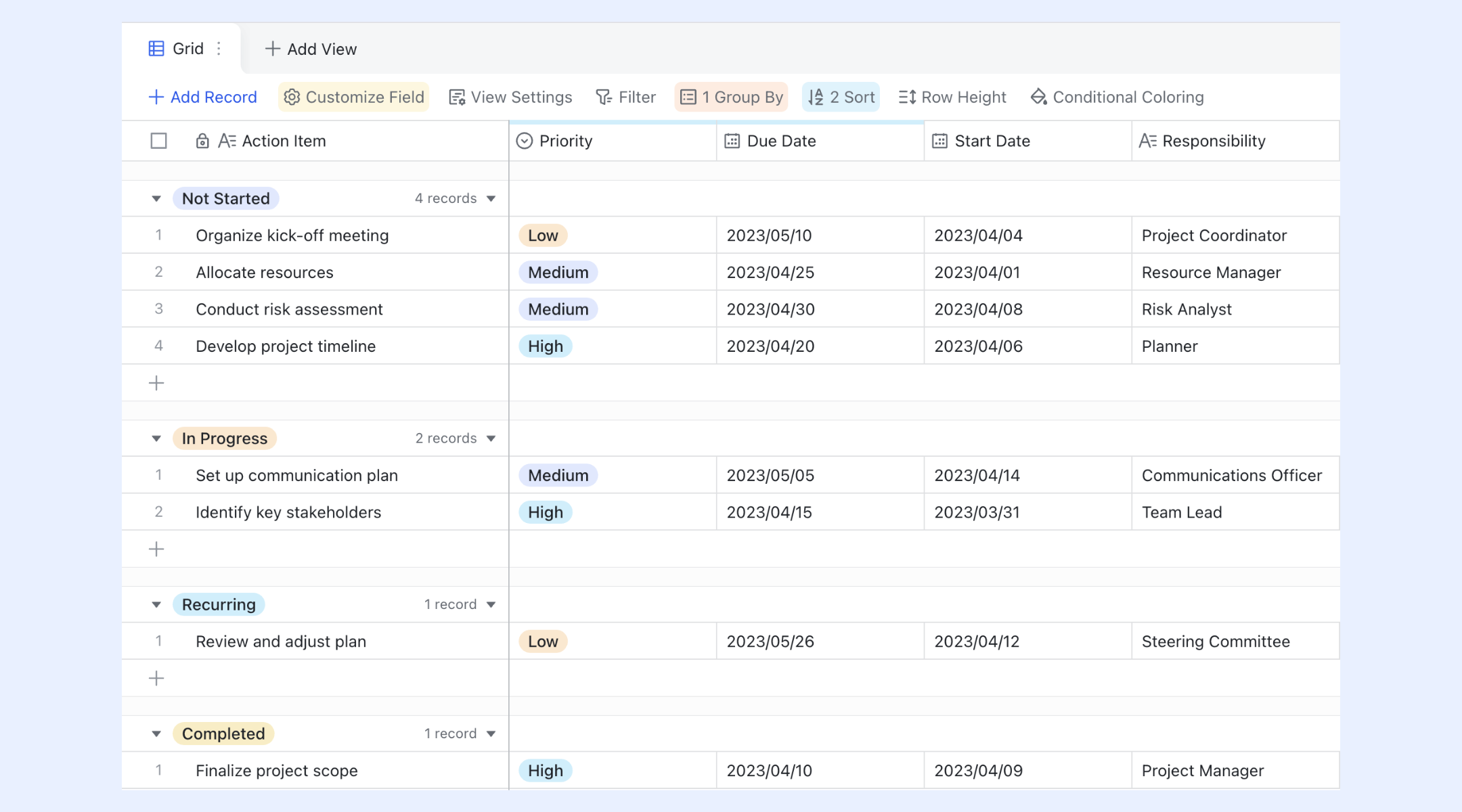Viewport: 1462px width, 812px height.
Task: Click the Start Date calendar icon
Action: point(940,141)
